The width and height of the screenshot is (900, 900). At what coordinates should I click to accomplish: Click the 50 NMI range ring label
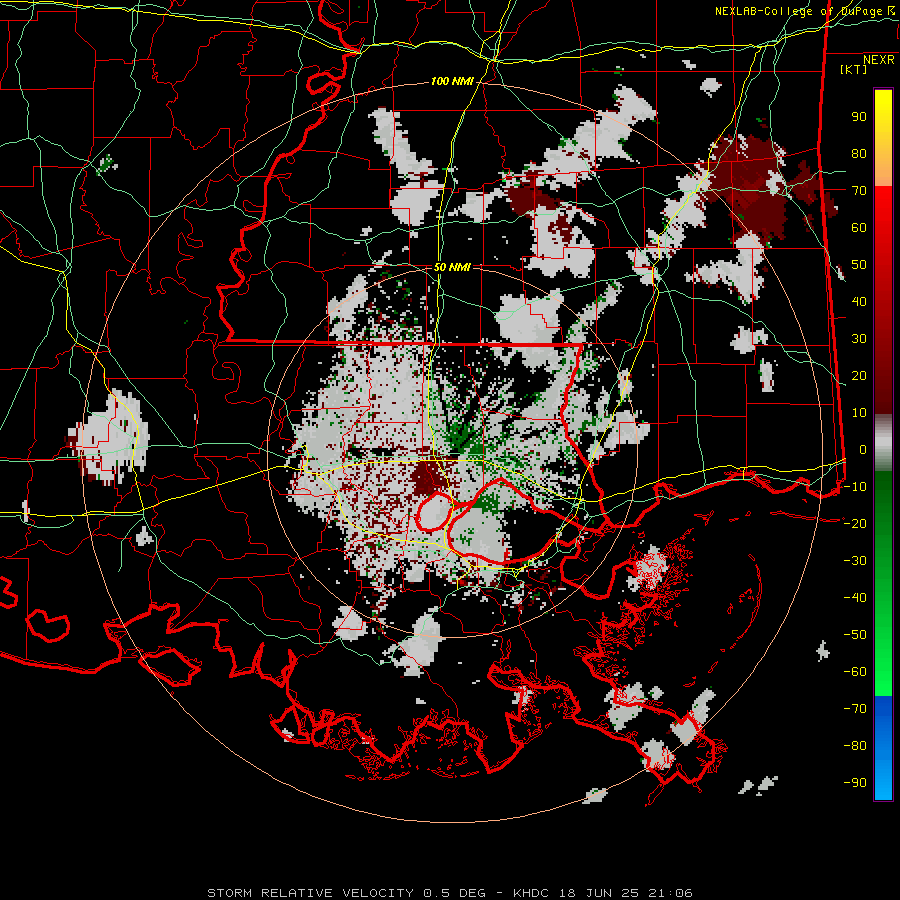coord(452,267)
